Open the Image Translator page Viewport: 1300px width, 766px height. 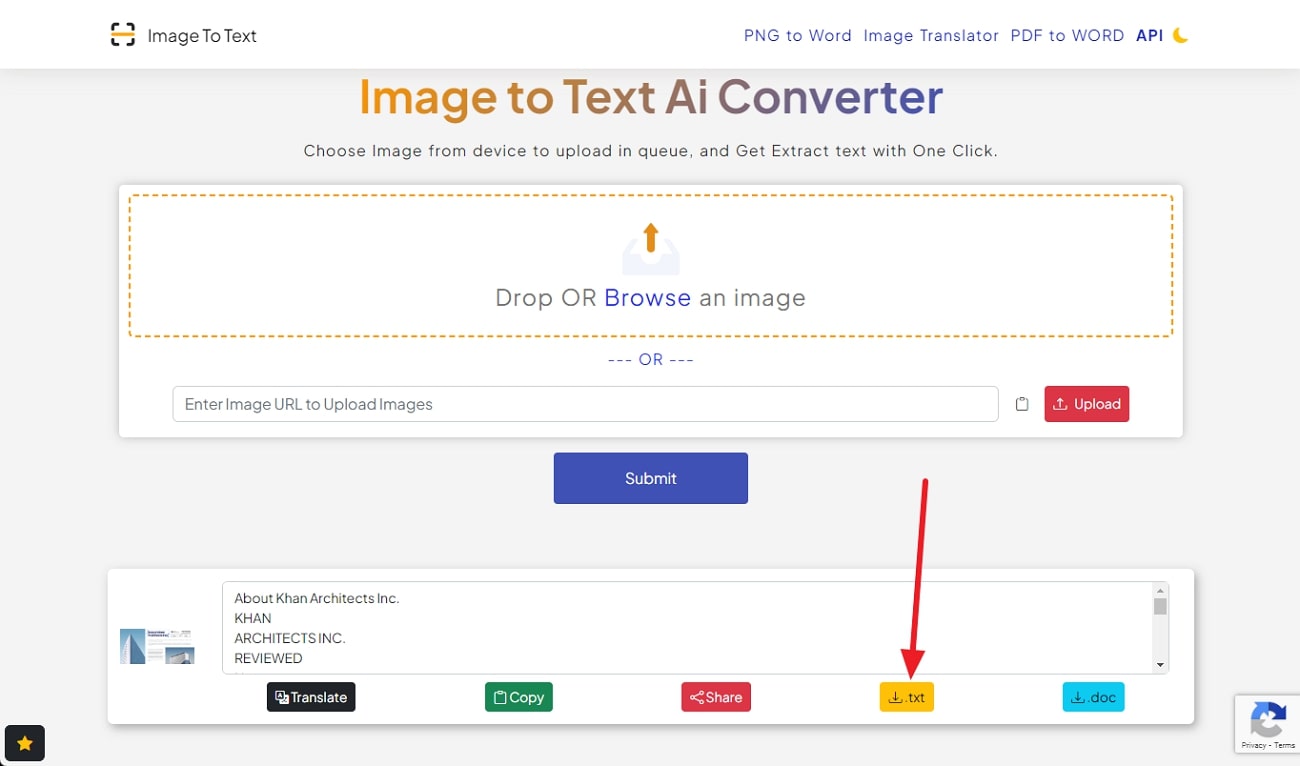[x=931, y=35]
